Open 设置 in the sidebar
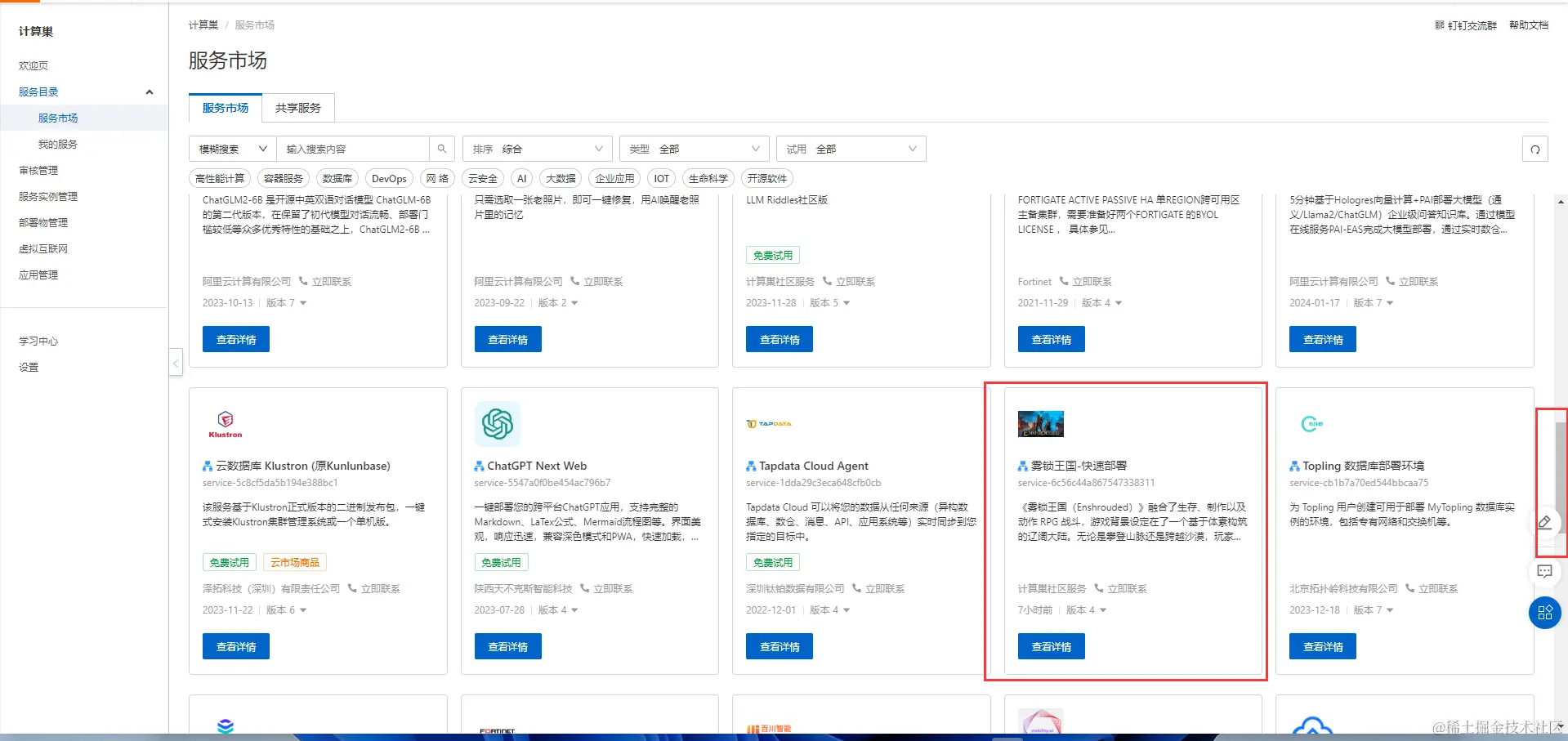The width and height of the screenshot is (1568, 741). click(29, 368)
